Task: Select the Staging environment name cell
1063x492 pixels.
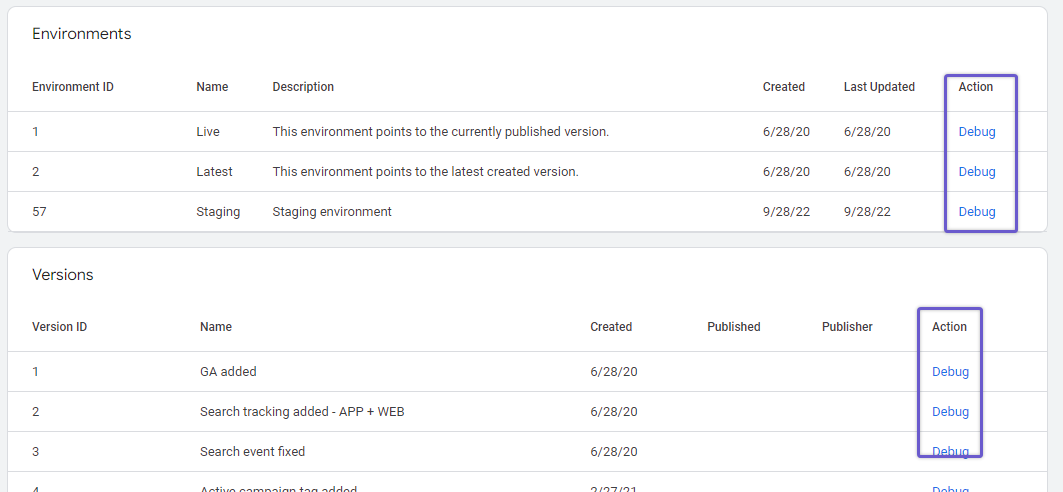Action: click(x=218, y=211)
